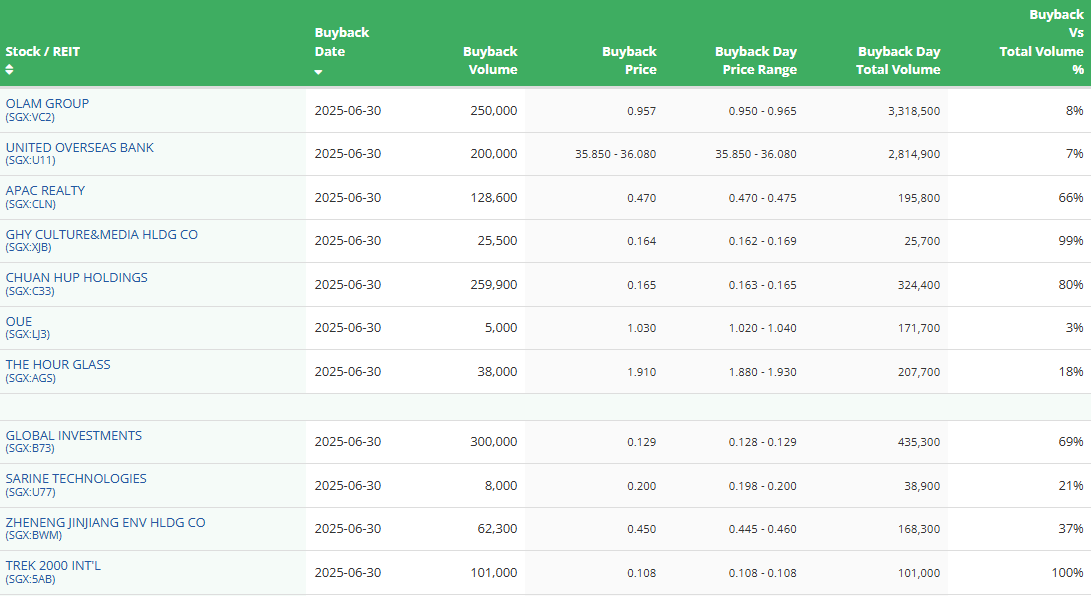Select OLAM GROUP buyback date 2025-06-30
Image resolution: width=1091 pixels, height=596 pixels.
click(x=347, y=111)
